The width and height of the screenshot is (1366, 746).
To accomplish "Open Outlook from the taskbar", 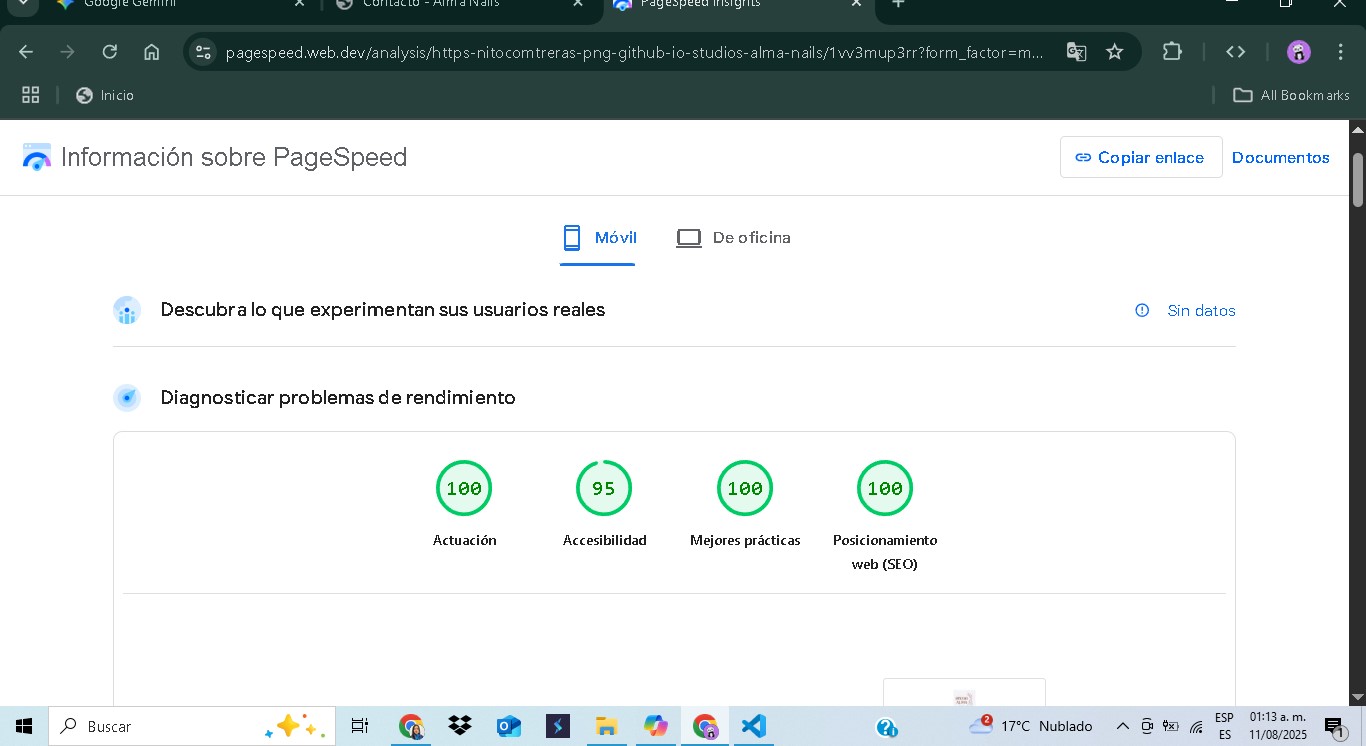I will click(x=509, y=726).
